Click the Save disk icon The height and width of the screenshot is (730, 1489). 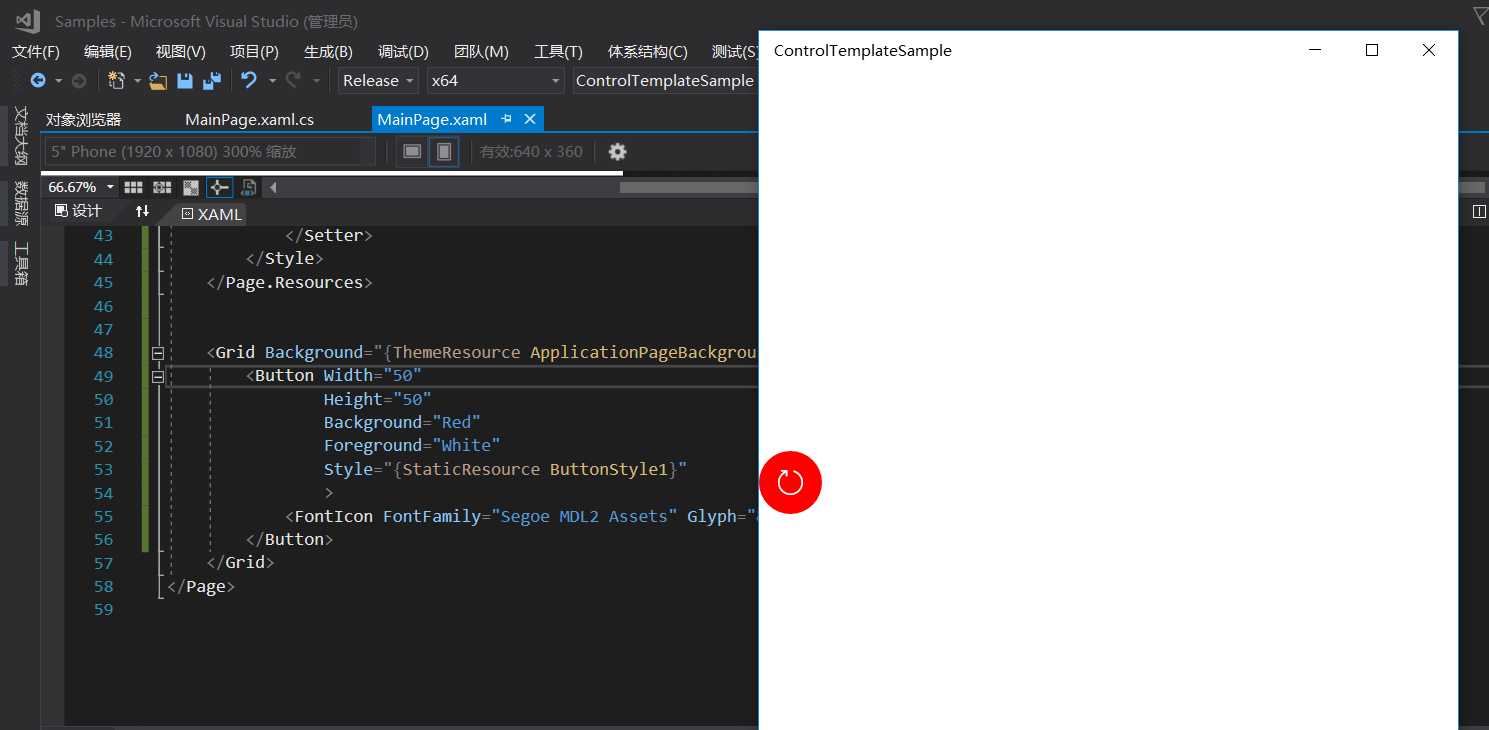185,81
